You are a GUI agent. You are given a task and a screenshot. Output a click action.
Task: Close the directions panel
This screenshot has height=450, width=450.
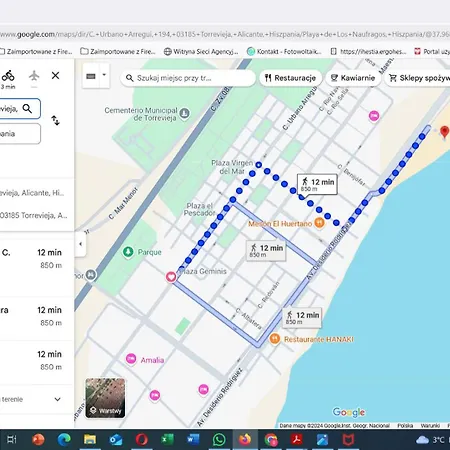click(x=55, y=76)
